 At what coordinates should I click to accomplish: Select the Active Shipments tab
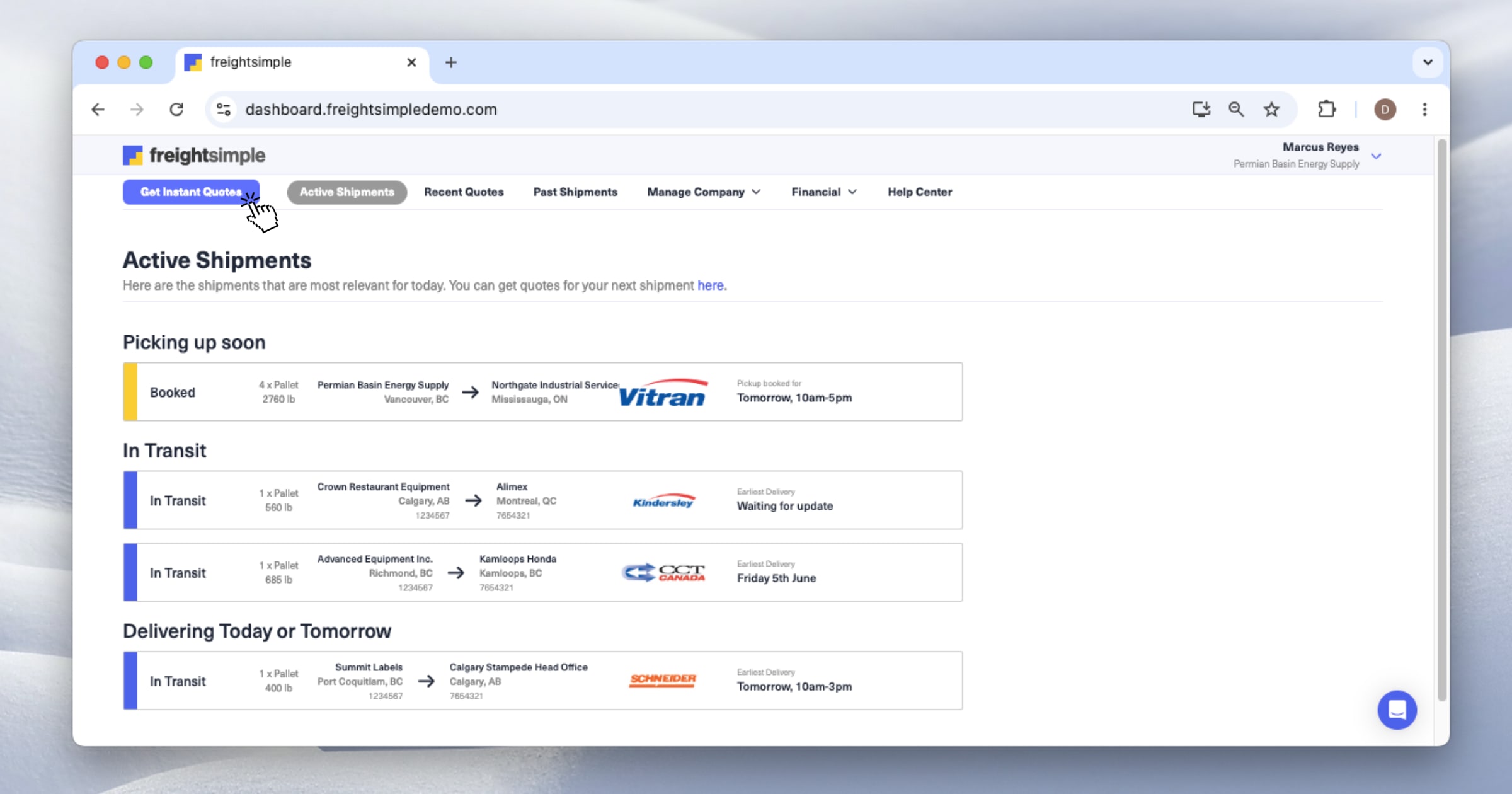346,192
